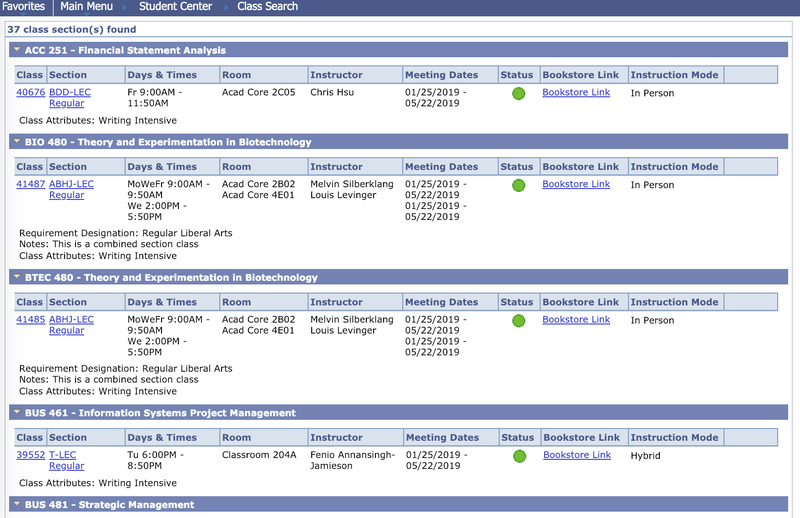Collapse the ACC 251 Financial Statement Analysis section
The image size is (800, 518).
tap(17, 50)
